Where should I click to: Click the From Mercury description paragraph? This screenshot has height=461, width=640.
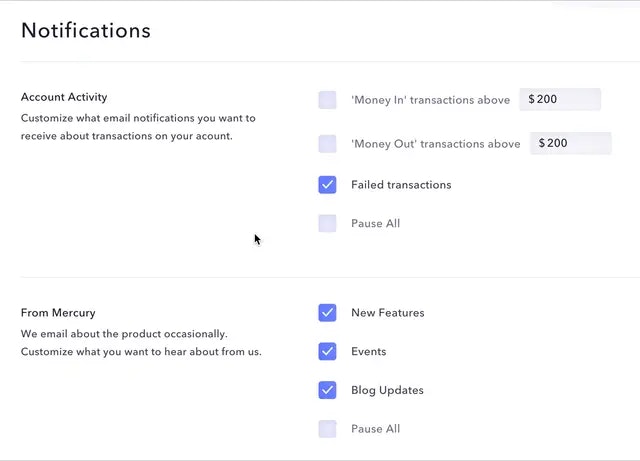click(x=140, y=343)
